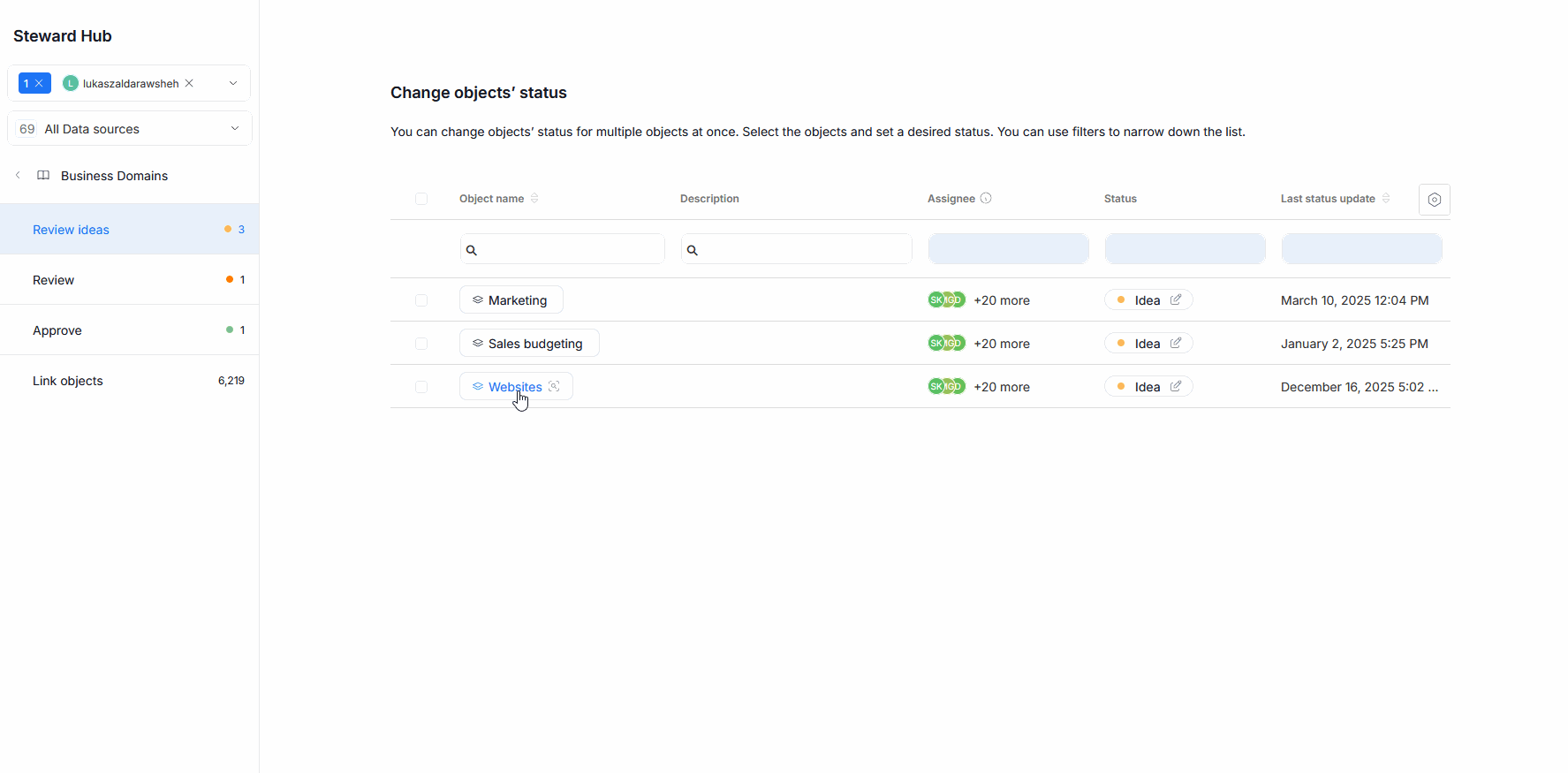
Task: Check the Websites row checkbox
Action: pyautogui.click(x=421, y=387)
